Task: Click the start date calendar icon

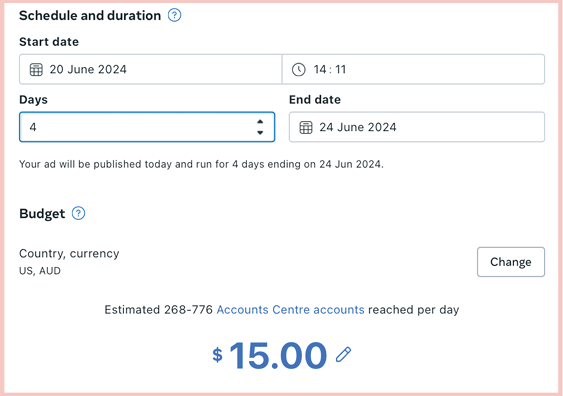Action: (36, 69)
